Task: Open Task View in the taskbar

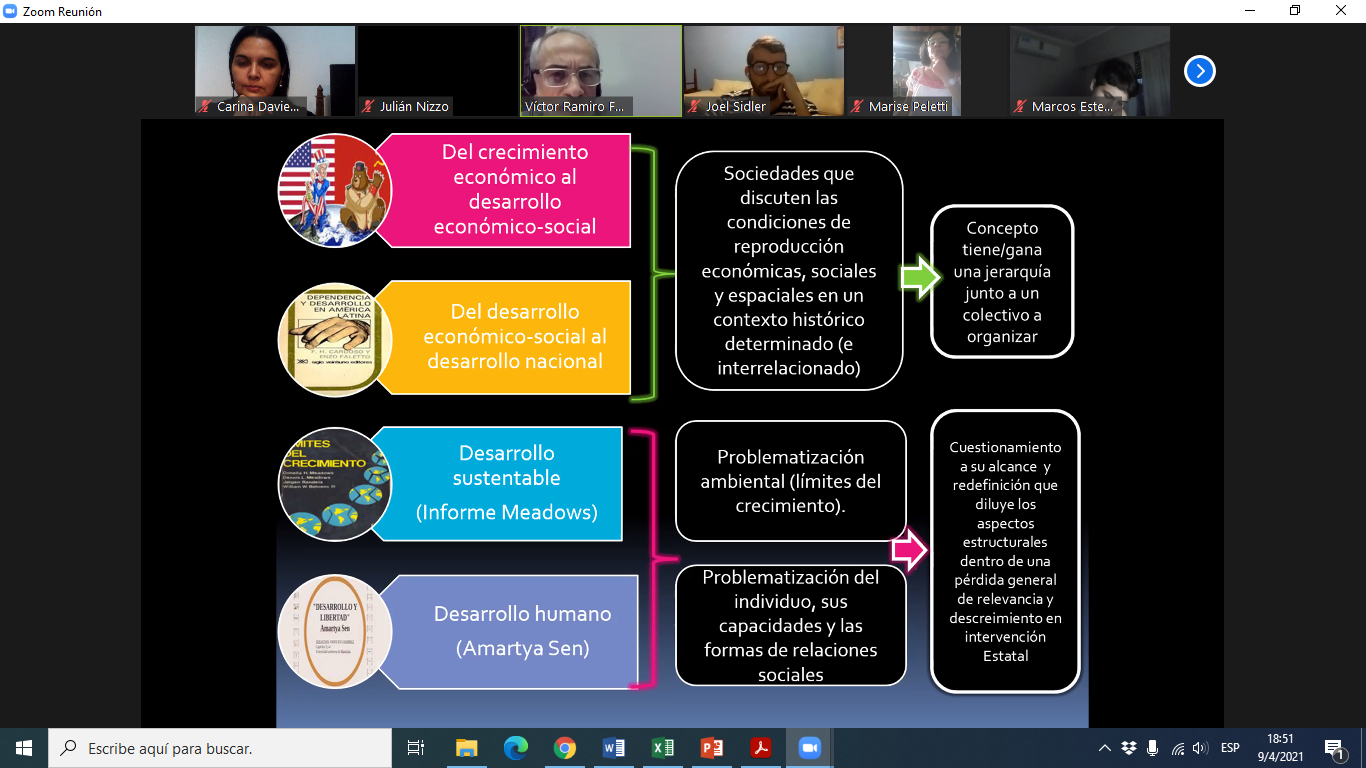Action: 416,748
